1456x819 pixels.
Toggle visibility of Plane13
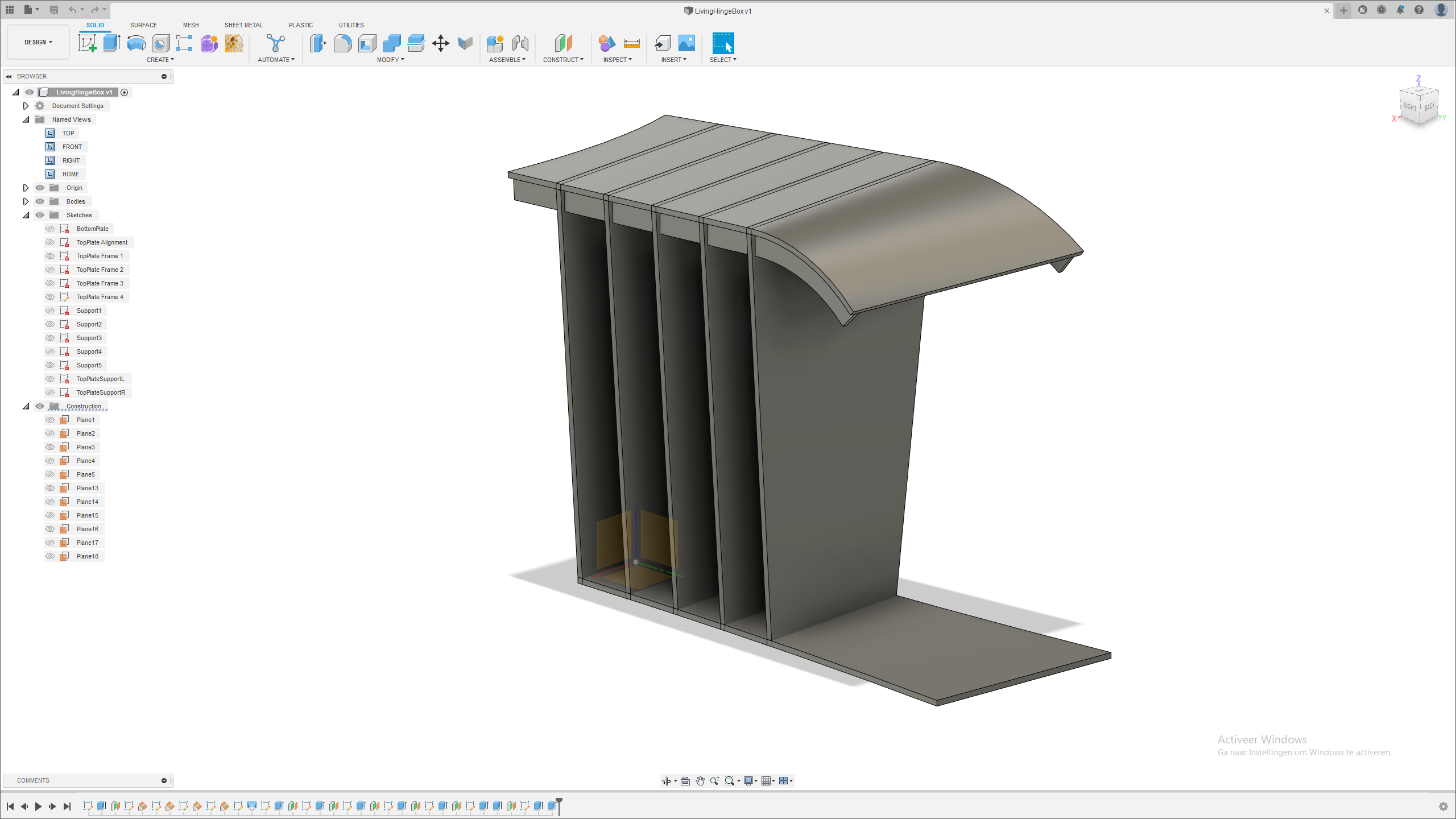50,487
